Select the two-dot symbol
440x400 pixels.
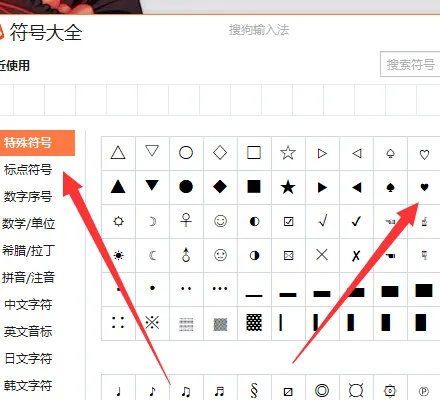pyautogui.click(x=186, y=289)
